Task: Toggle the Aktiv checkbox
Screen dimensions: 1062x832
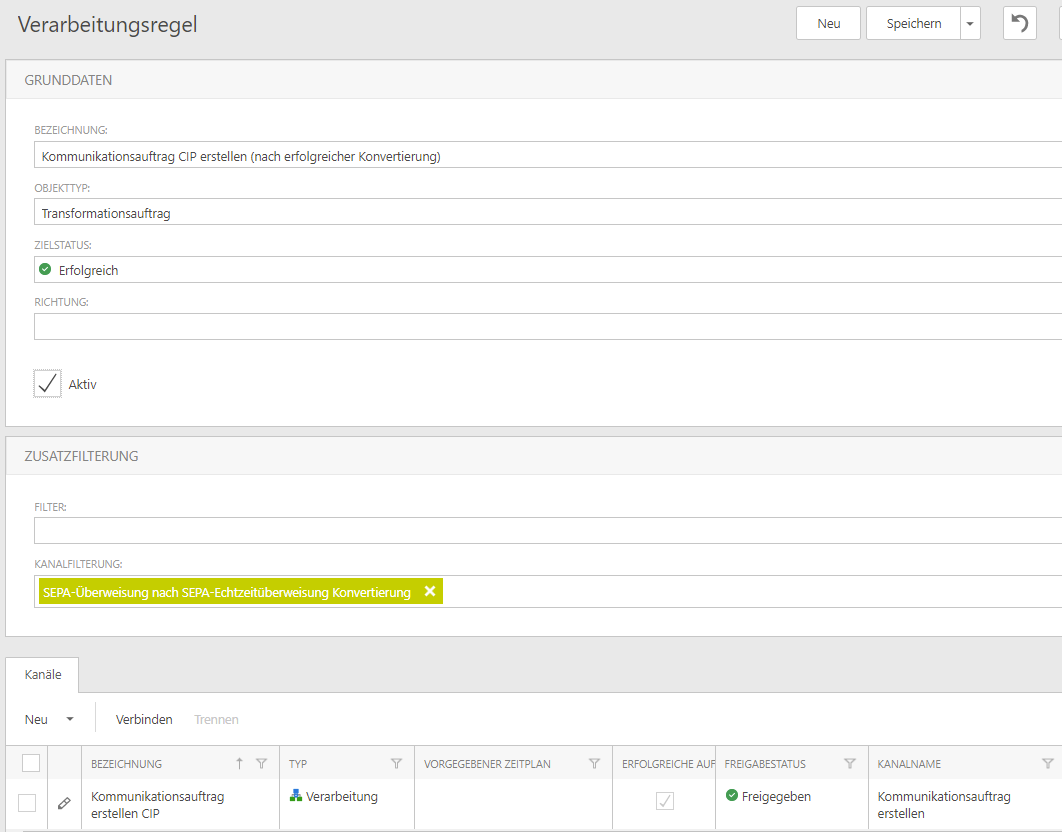Action: pyautogui.click(x=48, y=384)
